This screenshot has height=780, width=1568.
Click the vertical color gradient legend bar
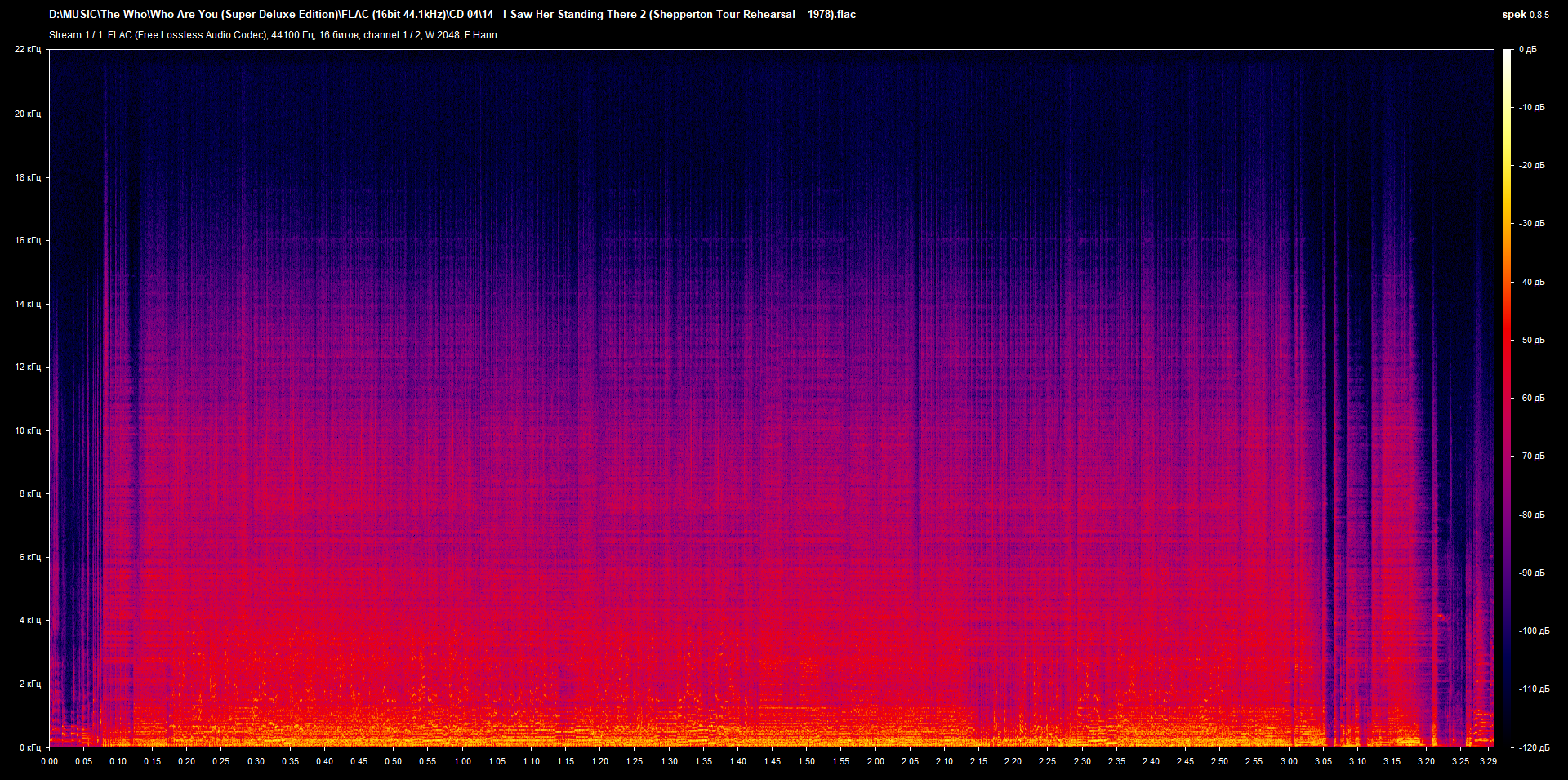pos(1508,398)
